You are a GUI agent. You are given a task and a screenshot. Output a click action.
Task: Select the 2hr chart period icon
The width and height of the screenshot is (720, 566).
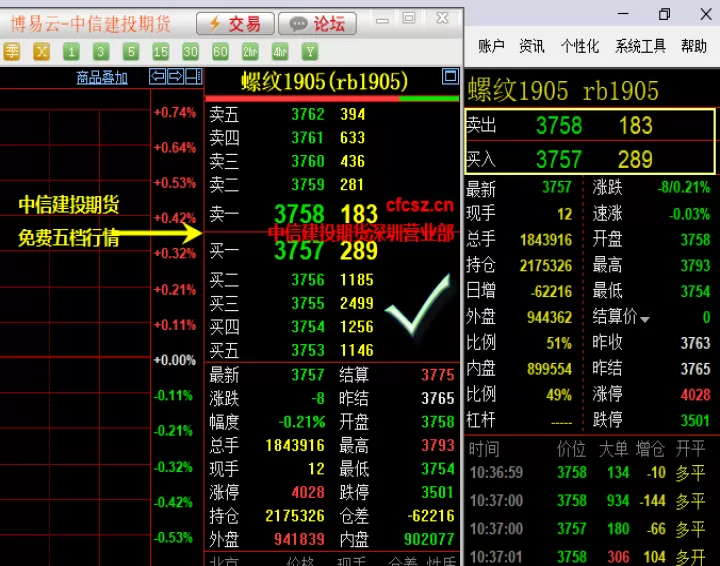250,51
